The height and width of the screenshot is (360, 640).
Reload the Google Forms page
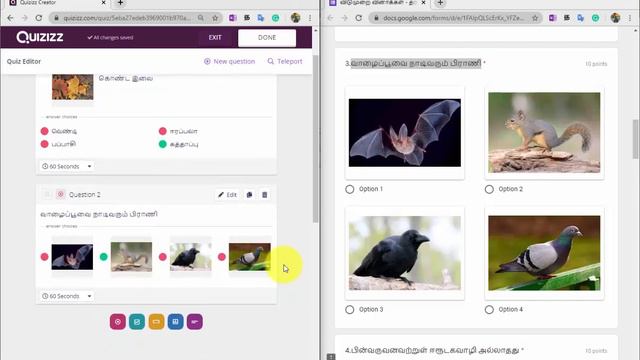[359, 18]
